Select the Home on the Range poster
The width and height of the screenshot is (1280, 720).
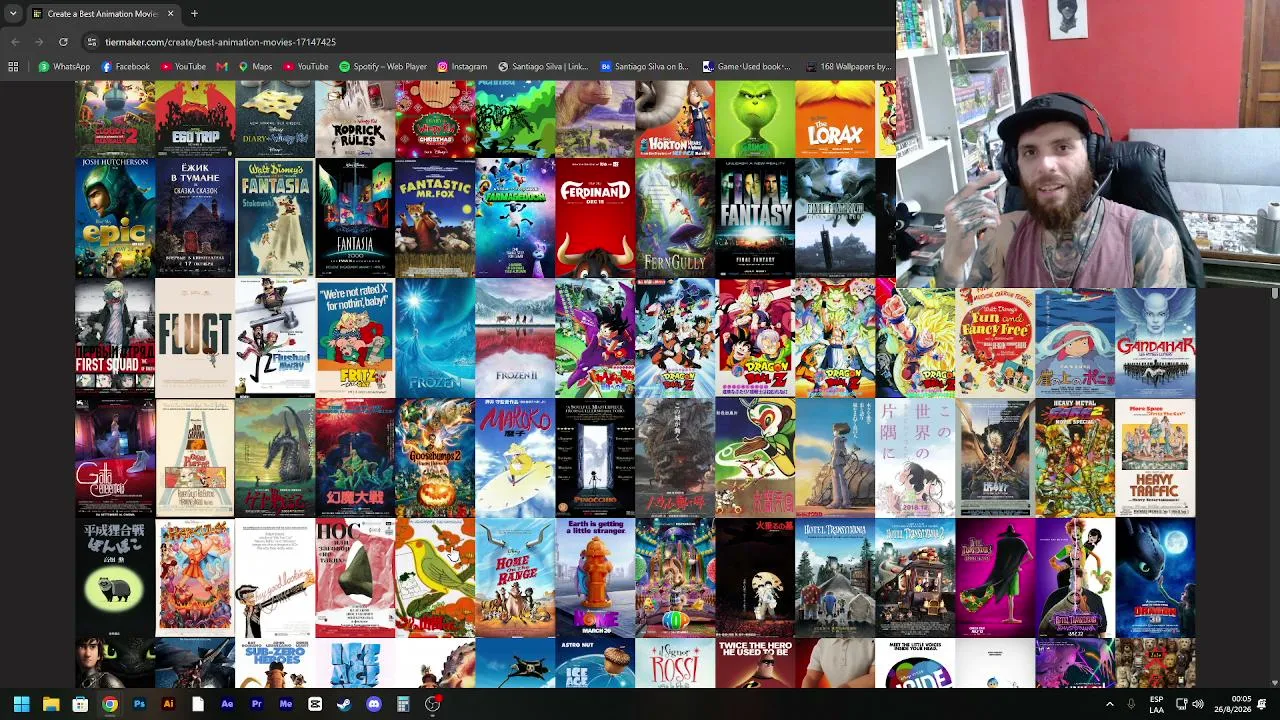515,578
